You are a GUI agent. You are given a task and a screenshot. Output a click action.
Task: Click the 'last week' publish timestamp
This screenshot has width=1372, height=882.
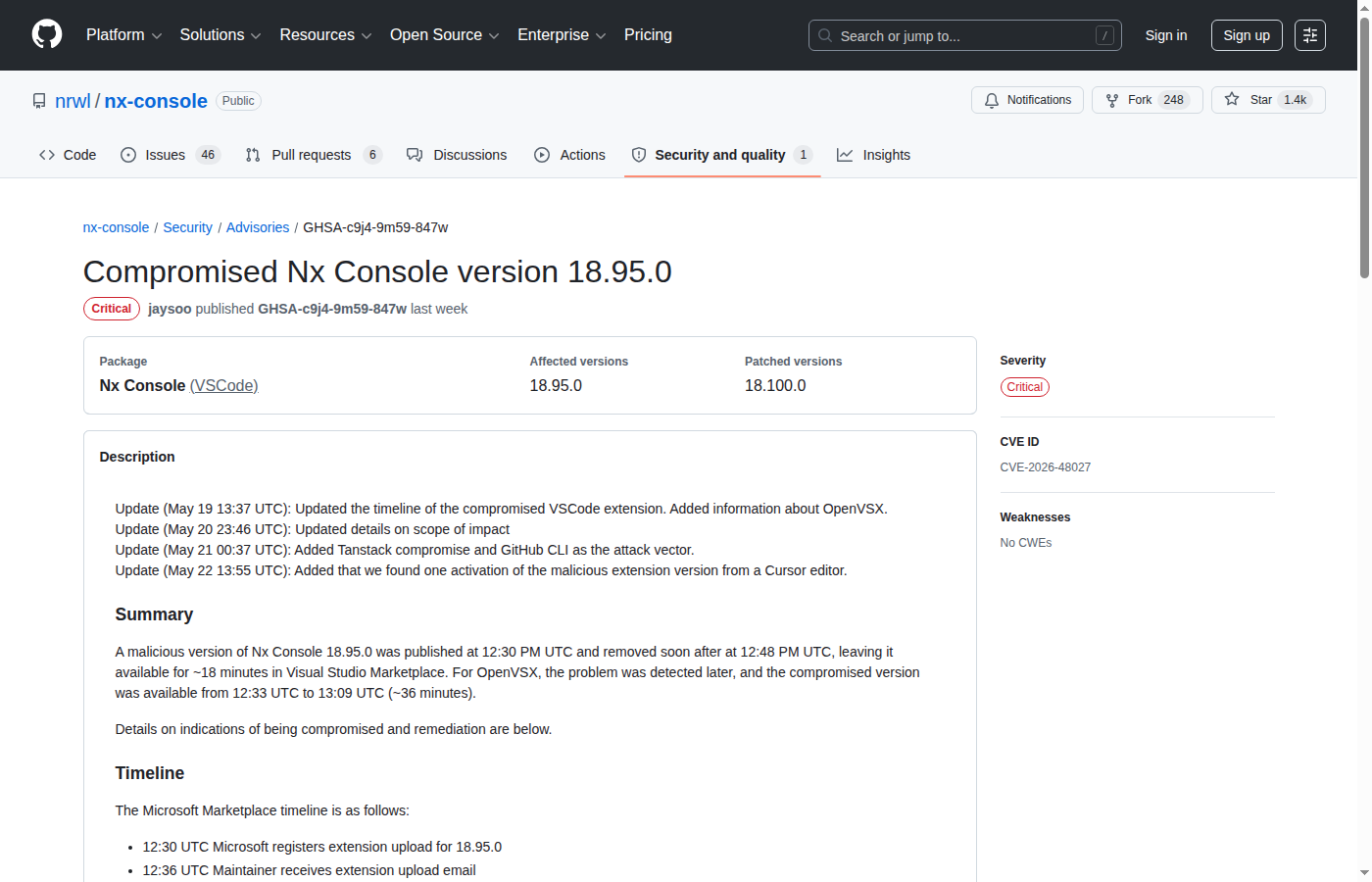[x=439, y=309]
